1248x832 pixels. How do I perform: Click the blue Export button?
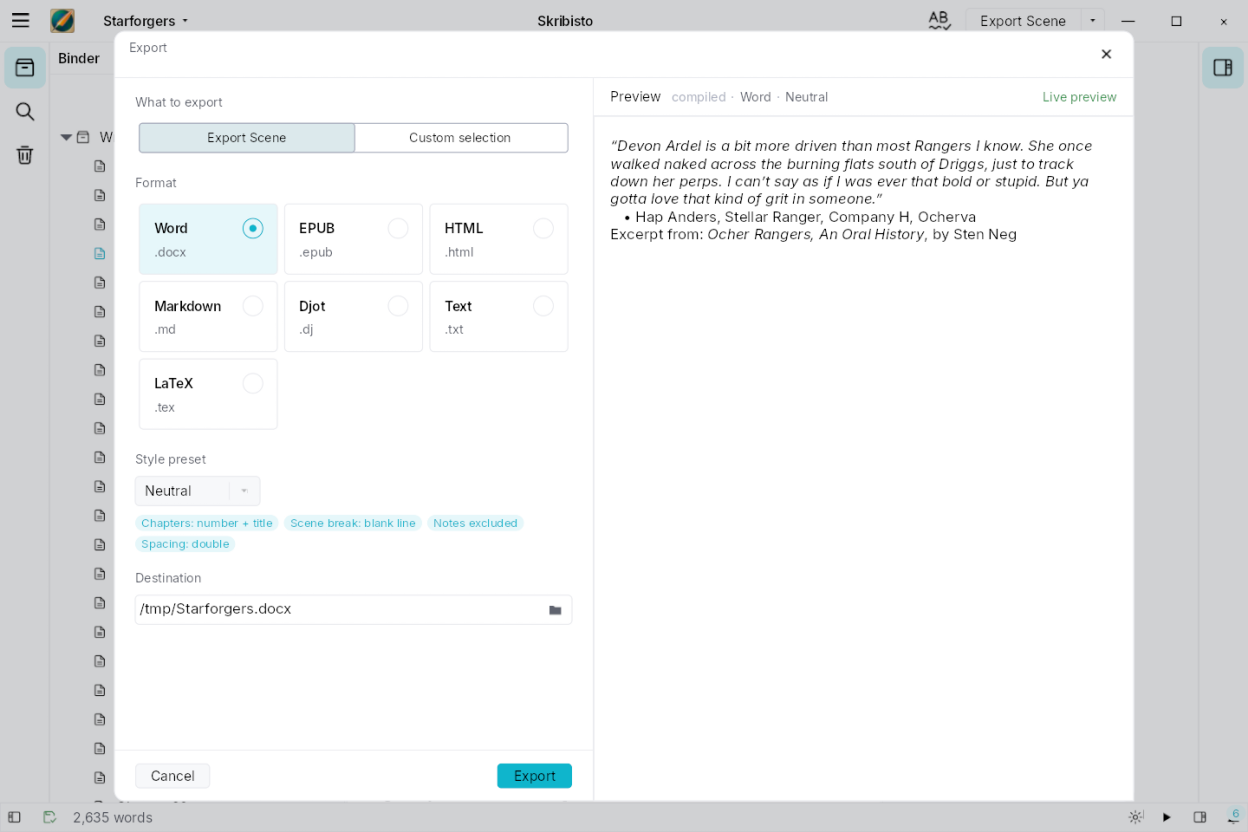click(x=535, y=776)
